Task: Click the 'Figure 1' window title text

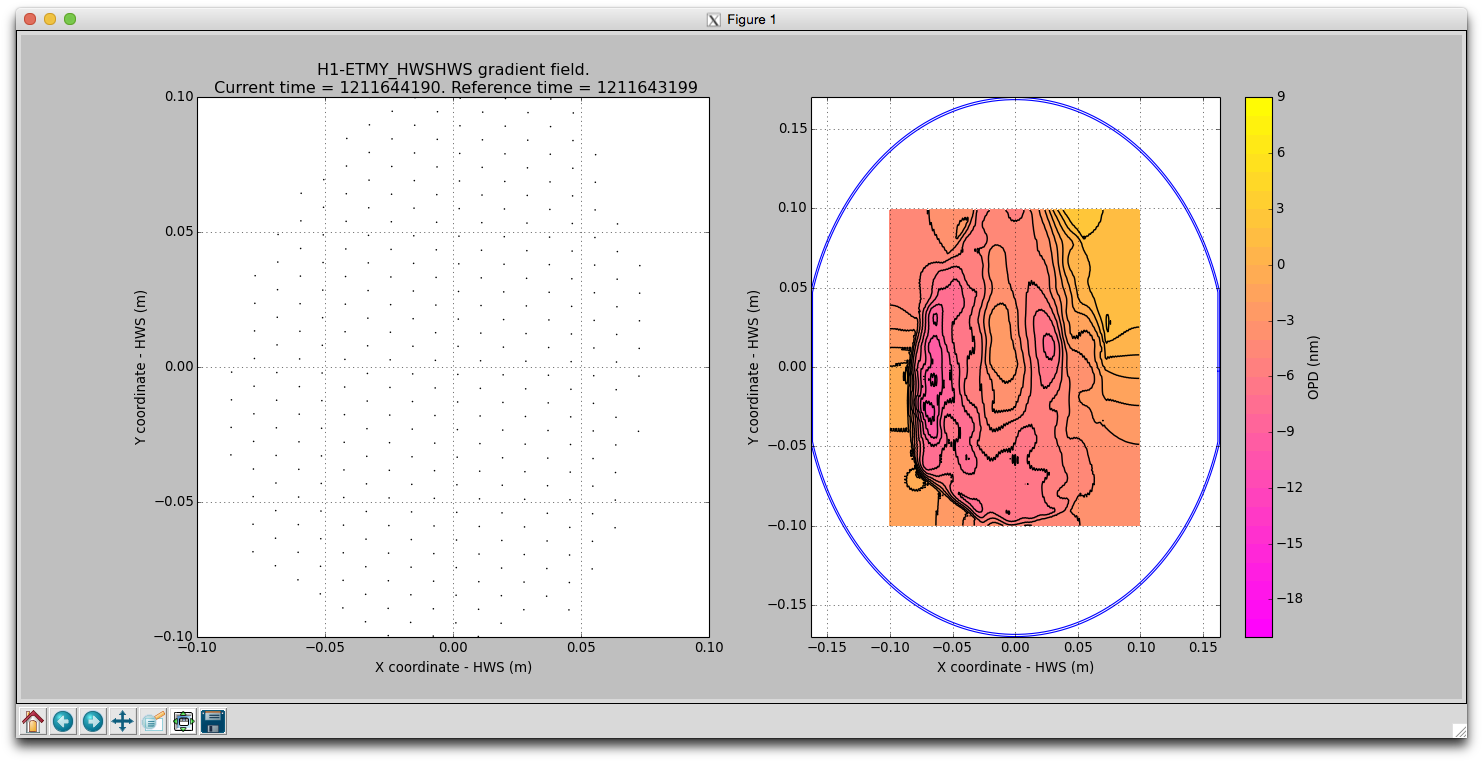Action: click(x=751, y=19)
